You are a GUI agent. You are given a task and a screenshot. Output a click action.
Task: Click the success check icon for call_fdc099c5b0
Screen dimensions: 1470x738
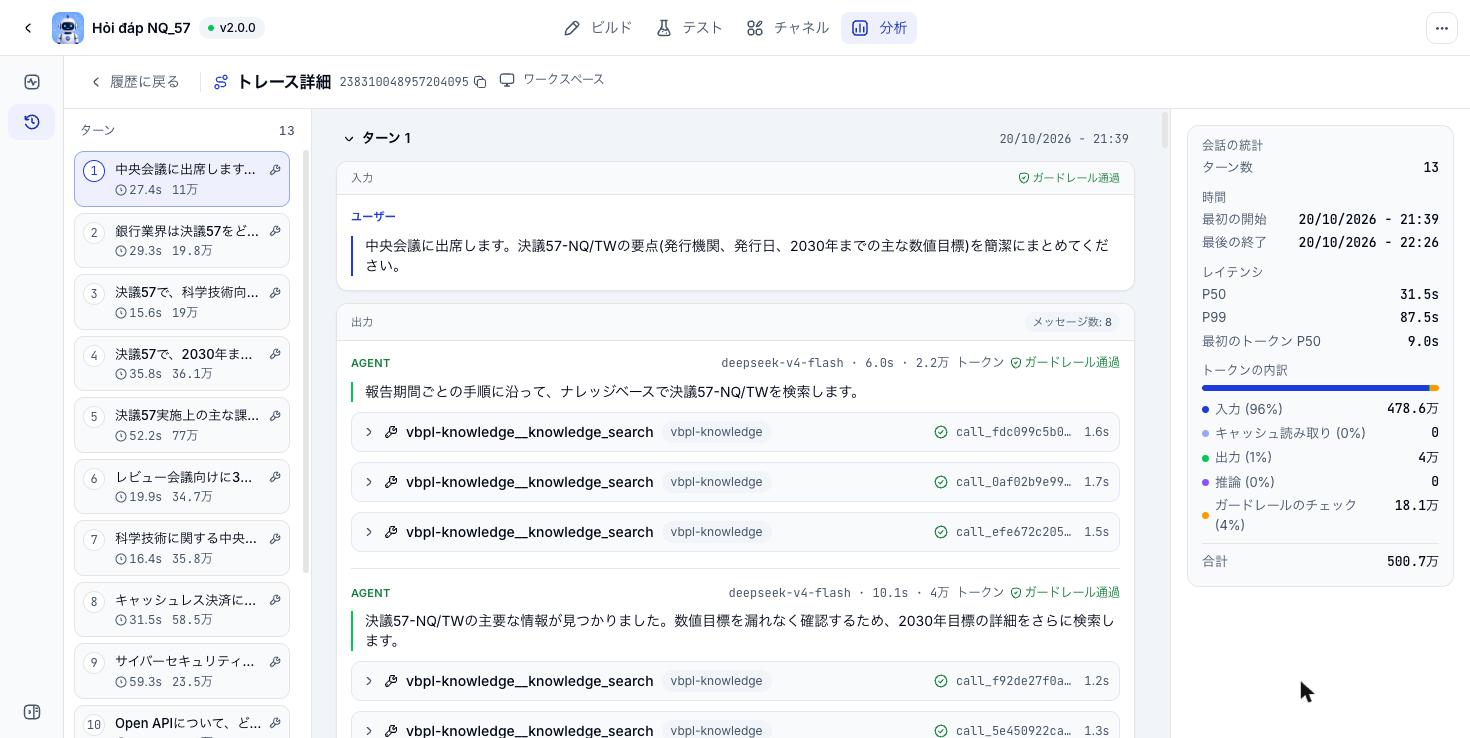[x=940, y=432]
